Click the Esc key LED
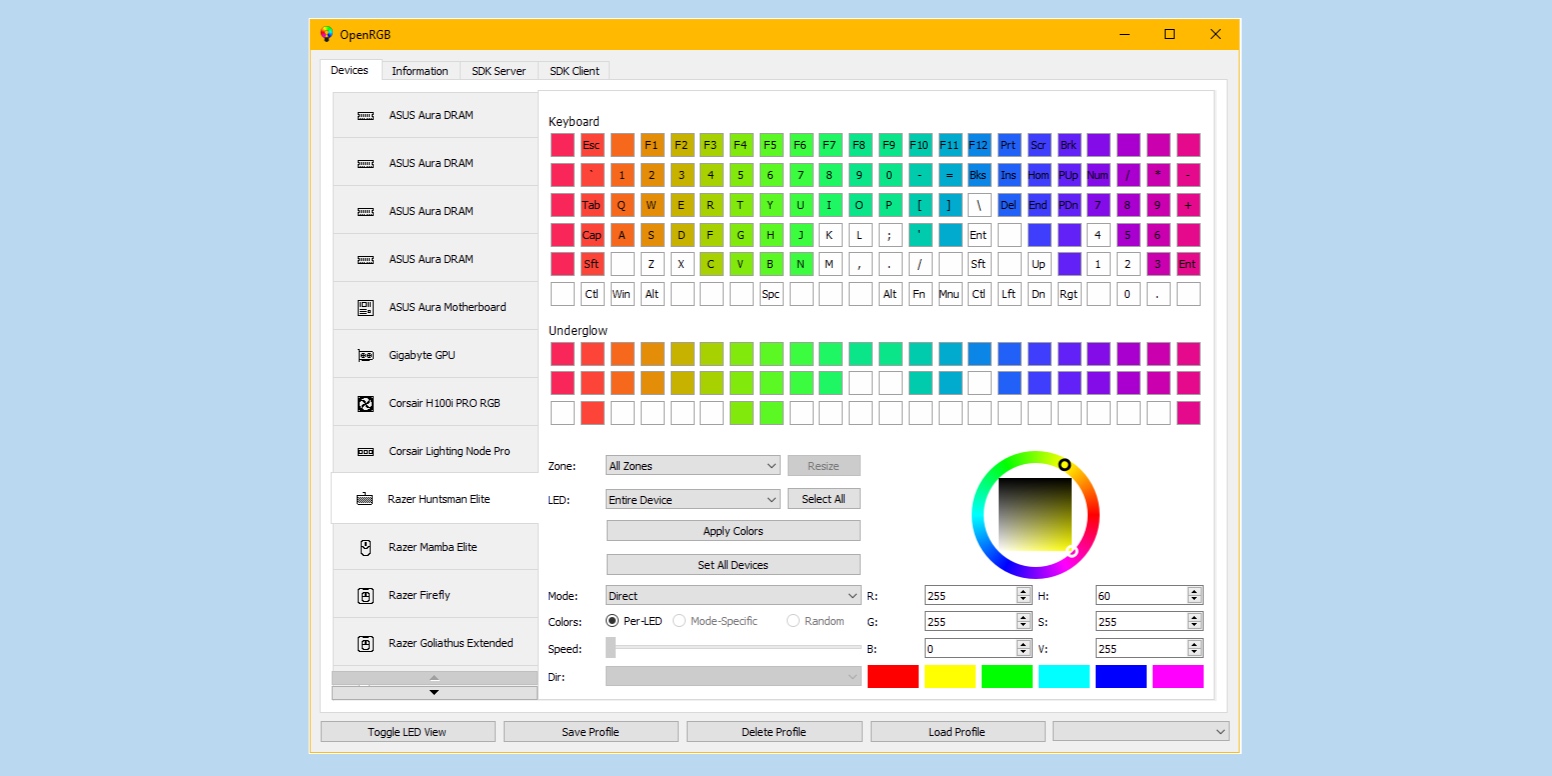 pos(592,145)
